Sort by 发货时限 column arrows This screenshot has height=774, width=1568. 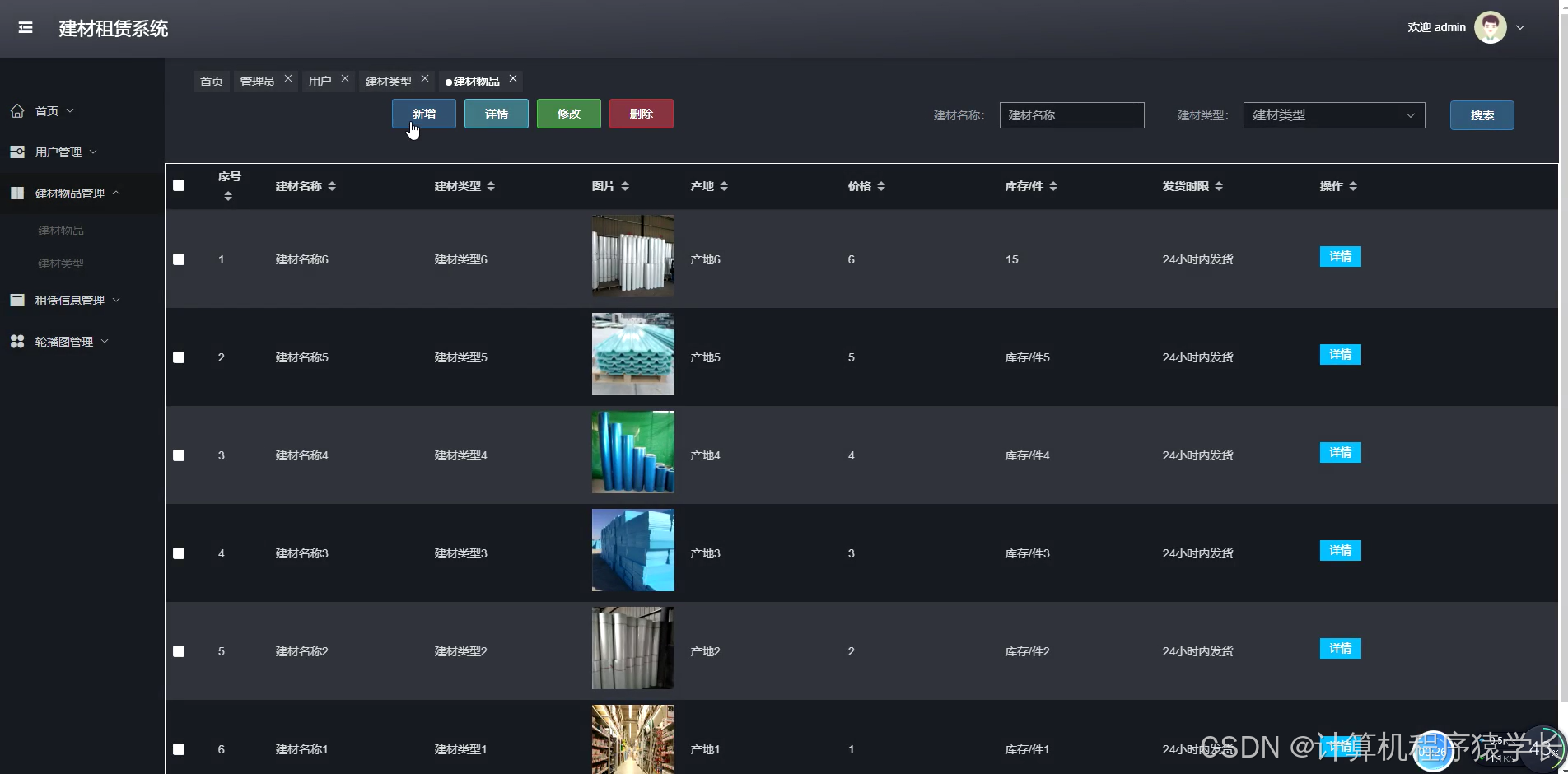[x=1219, y=186]
